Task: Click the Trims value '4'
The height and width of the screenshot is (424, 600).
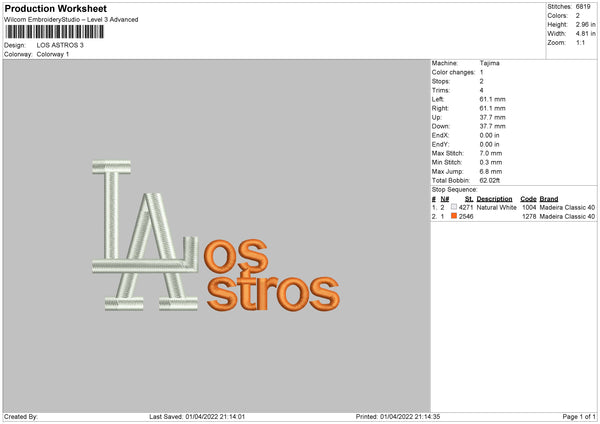Action: (x=481, y=90)
